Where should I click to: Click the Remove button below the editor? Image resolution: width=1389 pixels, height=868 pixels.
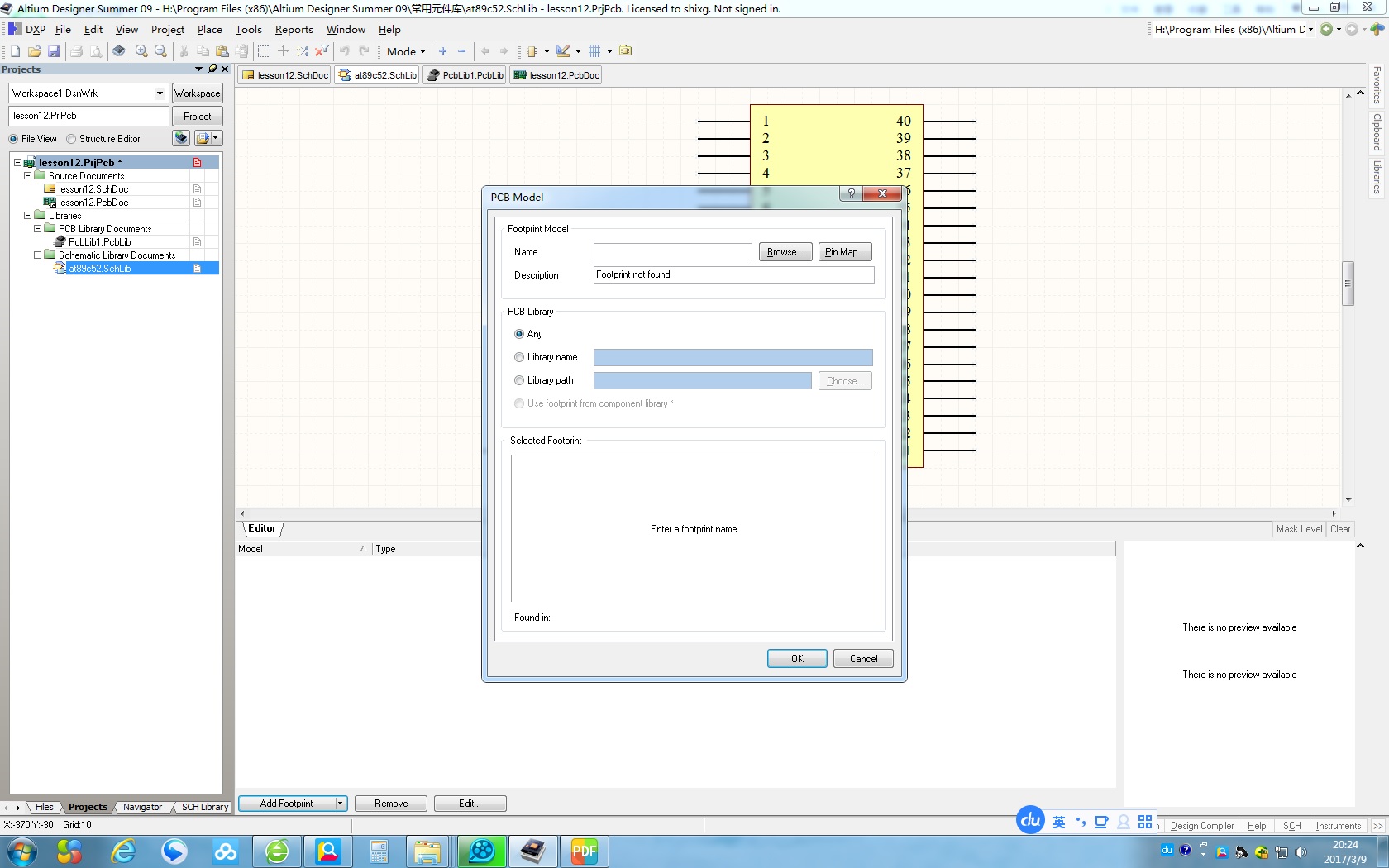click(391, 804)
